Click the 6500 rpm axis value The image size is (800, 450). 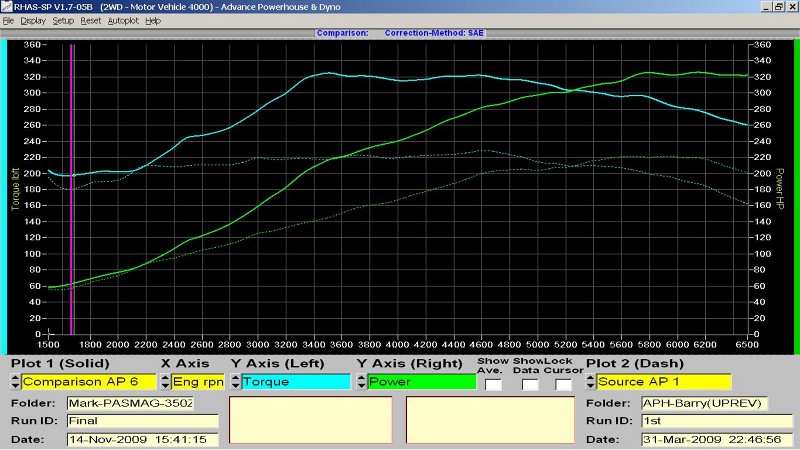point(747,345)
